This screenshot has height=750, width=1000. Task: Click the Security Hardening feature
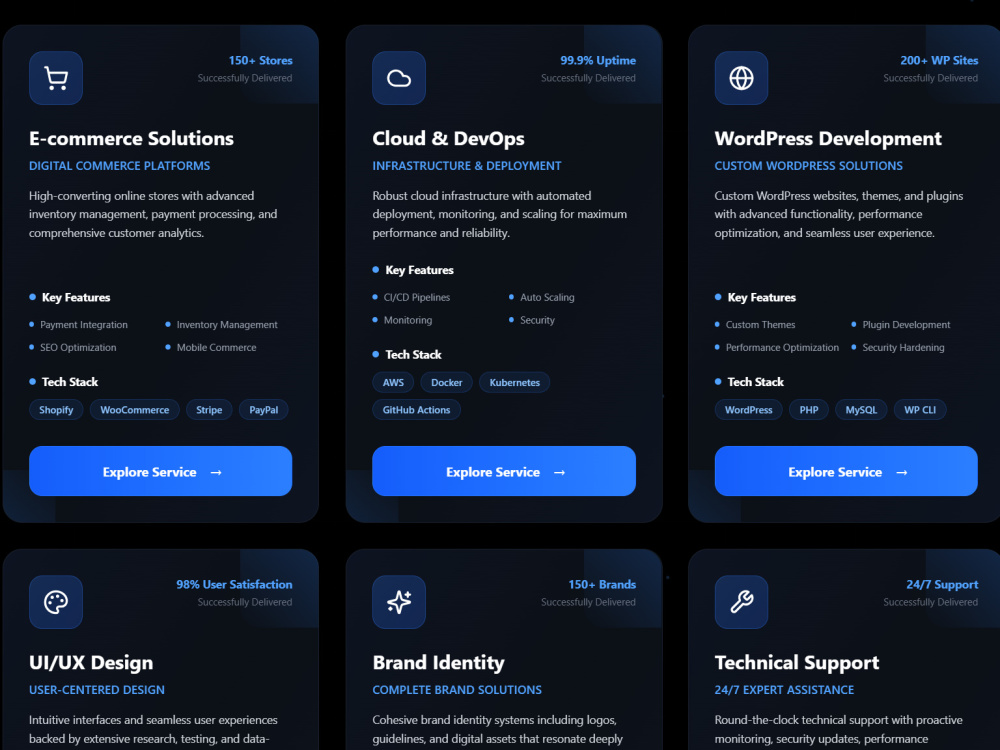pos(904,348)
